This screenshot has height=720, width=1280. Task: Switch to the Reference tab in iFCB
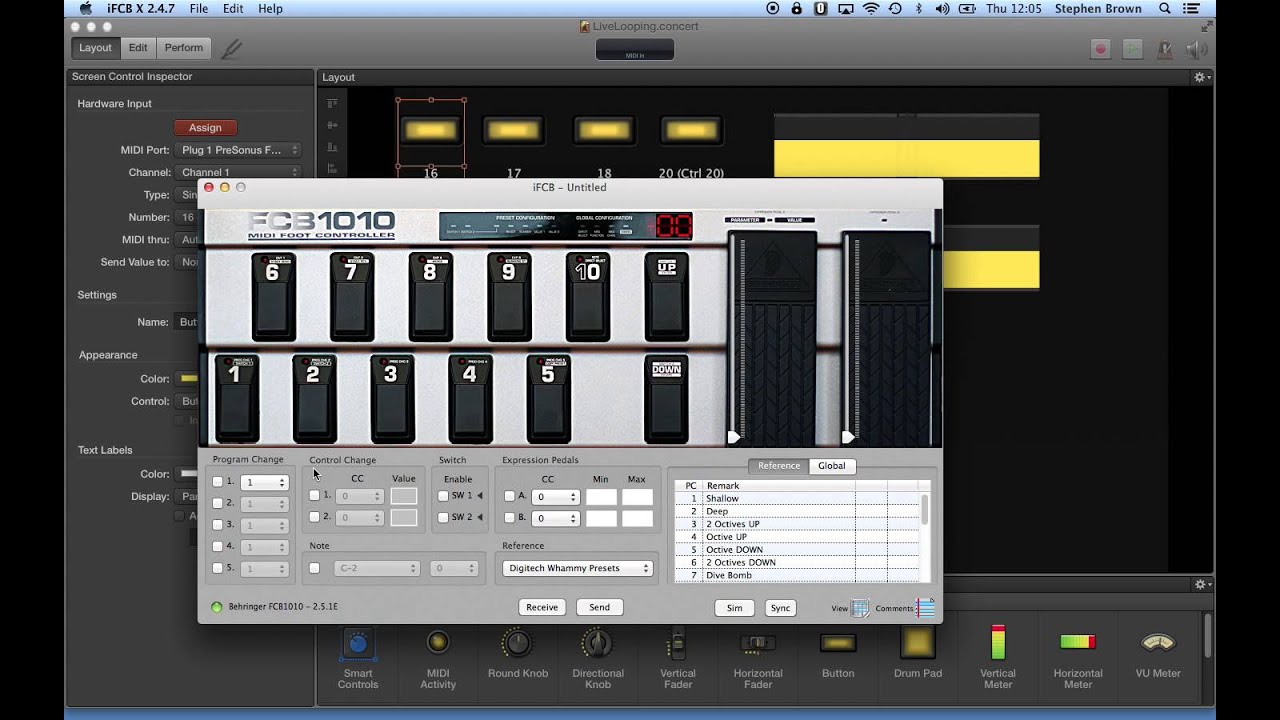tap(778, 465)
